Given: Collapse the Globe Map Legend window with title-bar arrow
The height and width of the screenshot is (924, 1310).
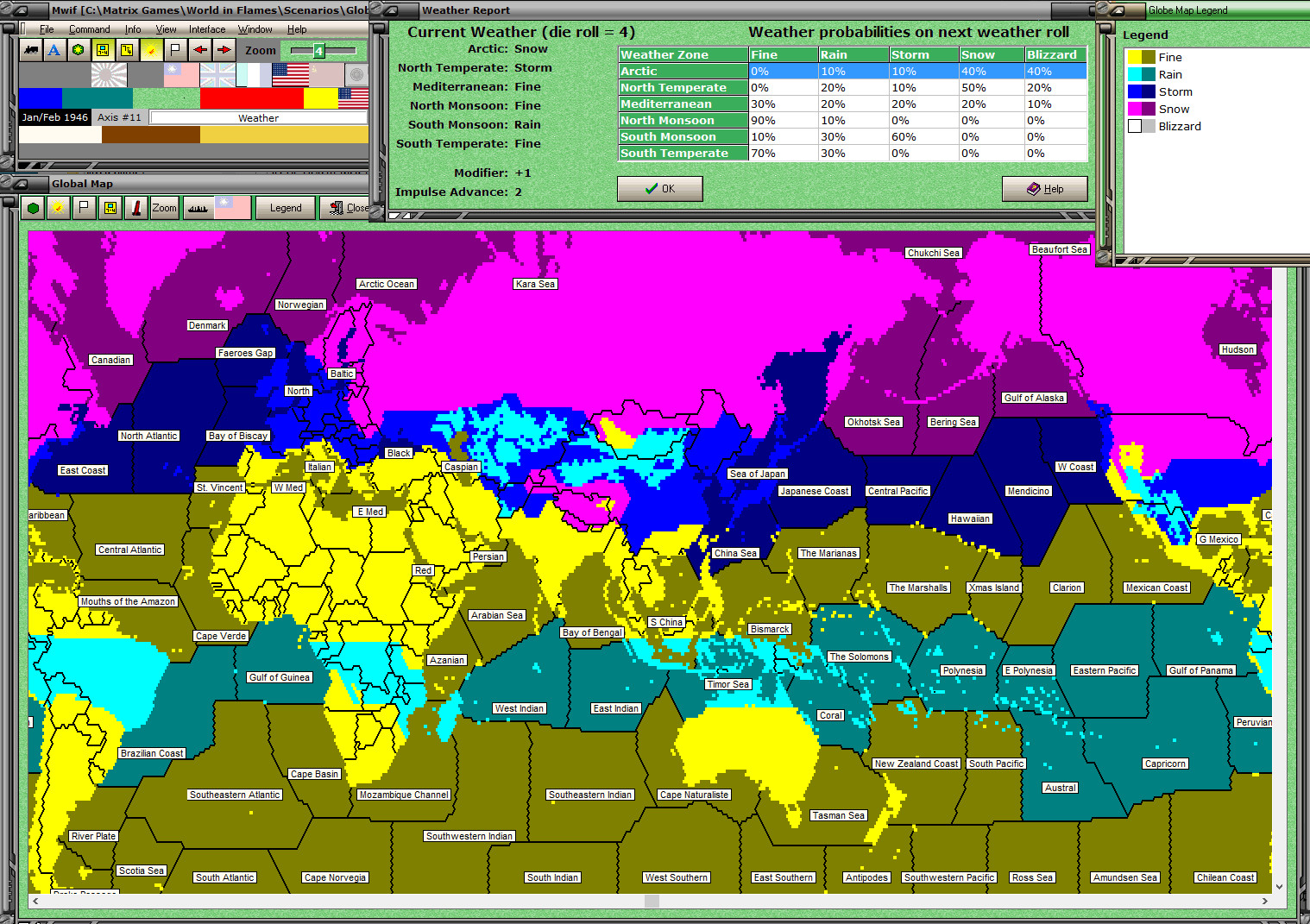Looking at the screenshot, I should pyautogui.click(x=1117, y=10).
